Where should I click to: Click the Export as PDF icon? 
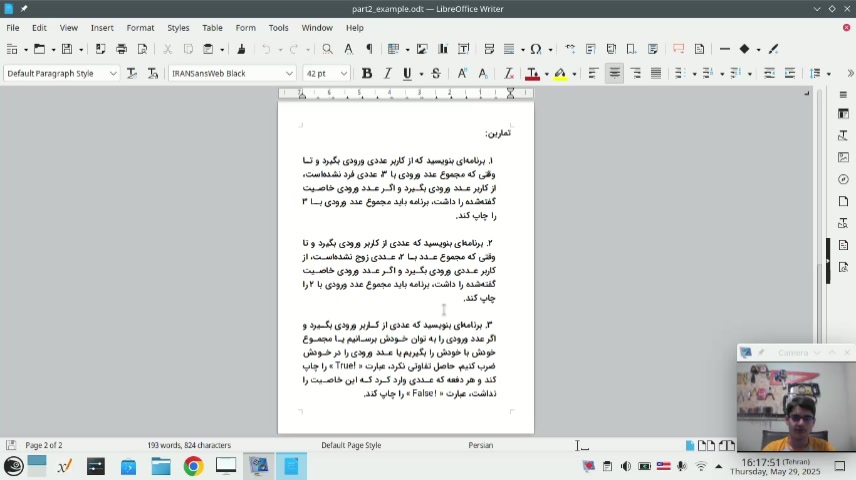click(100, 49)
